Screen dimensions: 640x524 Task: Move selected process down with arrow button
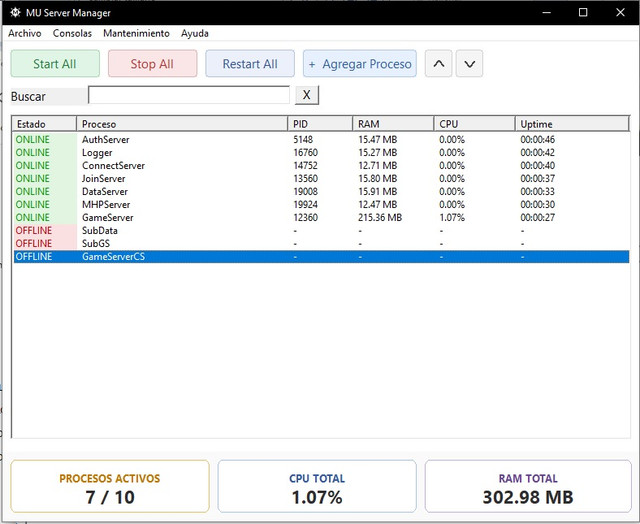coord(469,64)
